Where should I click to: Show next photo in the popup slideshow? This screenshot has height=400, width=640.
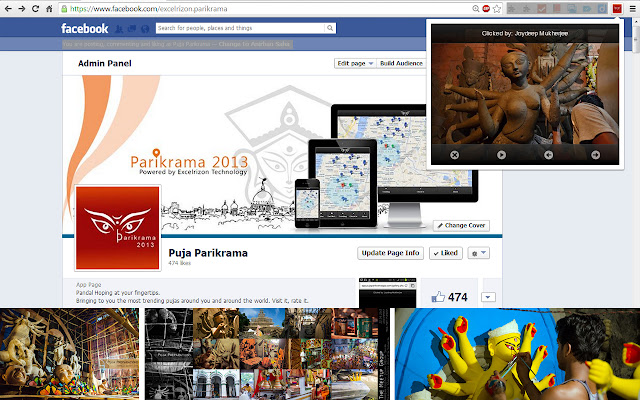(596, 155)
